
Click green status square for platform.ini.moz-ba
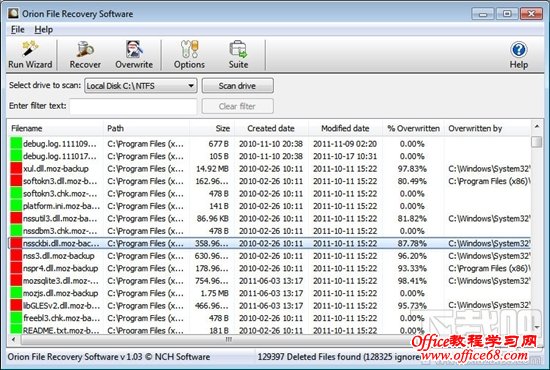point(16,206)
